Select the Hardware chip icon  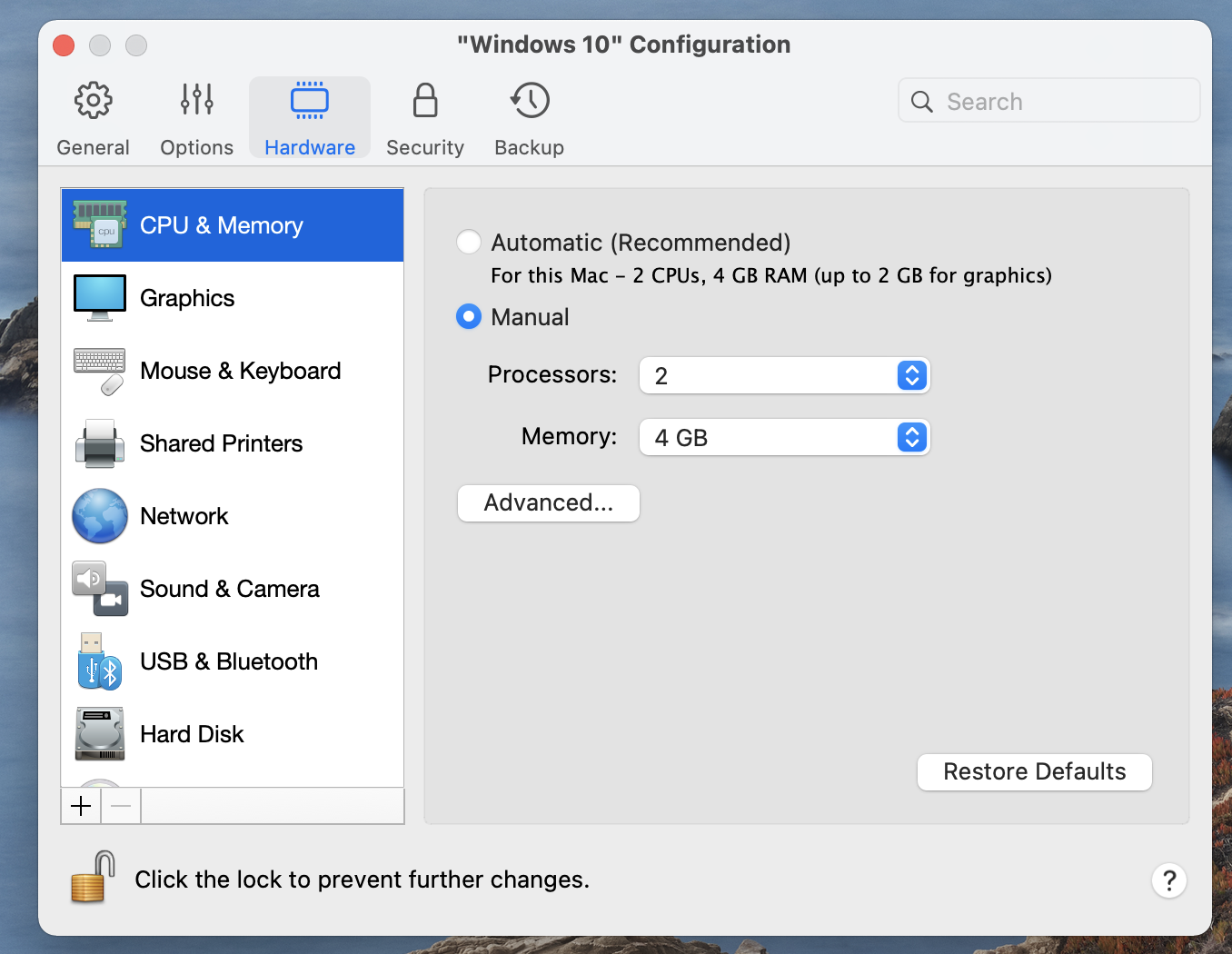310,101
